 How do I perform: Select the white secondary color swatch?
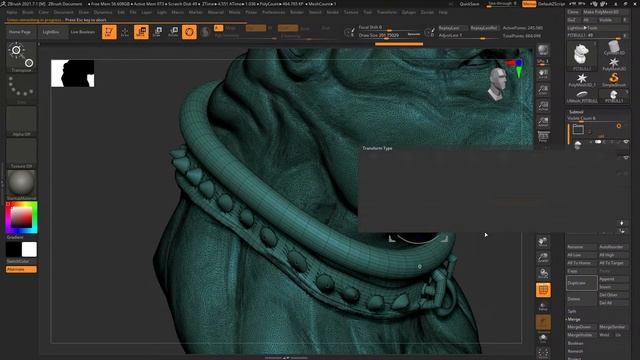coord(29,249)
